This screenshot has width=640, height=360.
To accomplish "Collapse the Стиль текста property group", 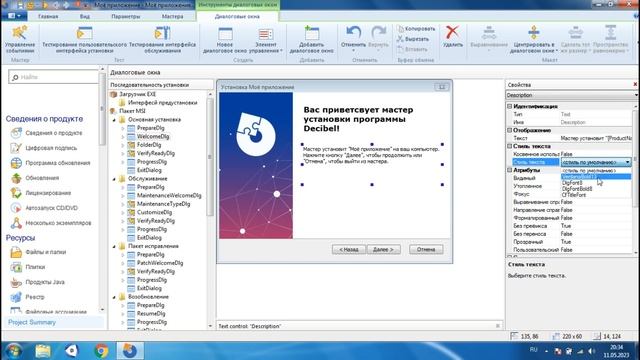I will click(x=510, y=146).
